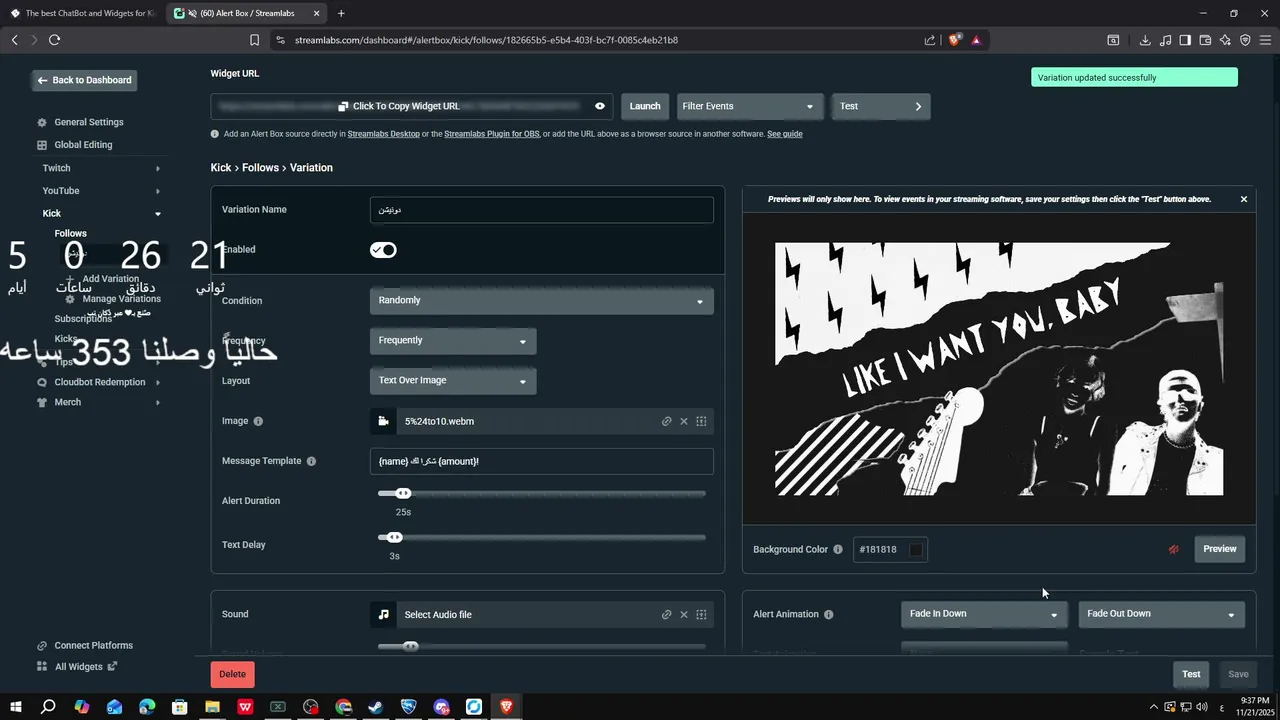1280x720 pixels.
Task: Click the Text Delay slider handle
Action: (x=395, y=537)
